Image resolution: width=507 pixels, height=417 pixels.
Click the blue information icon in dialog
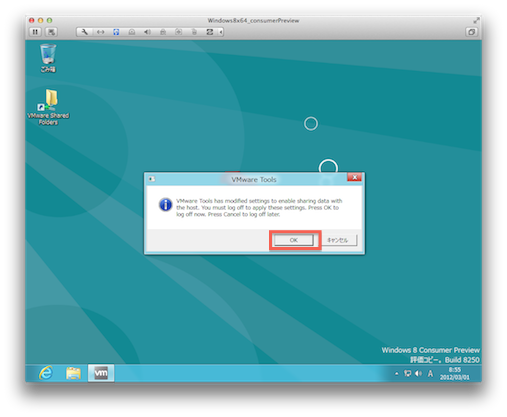166,205
